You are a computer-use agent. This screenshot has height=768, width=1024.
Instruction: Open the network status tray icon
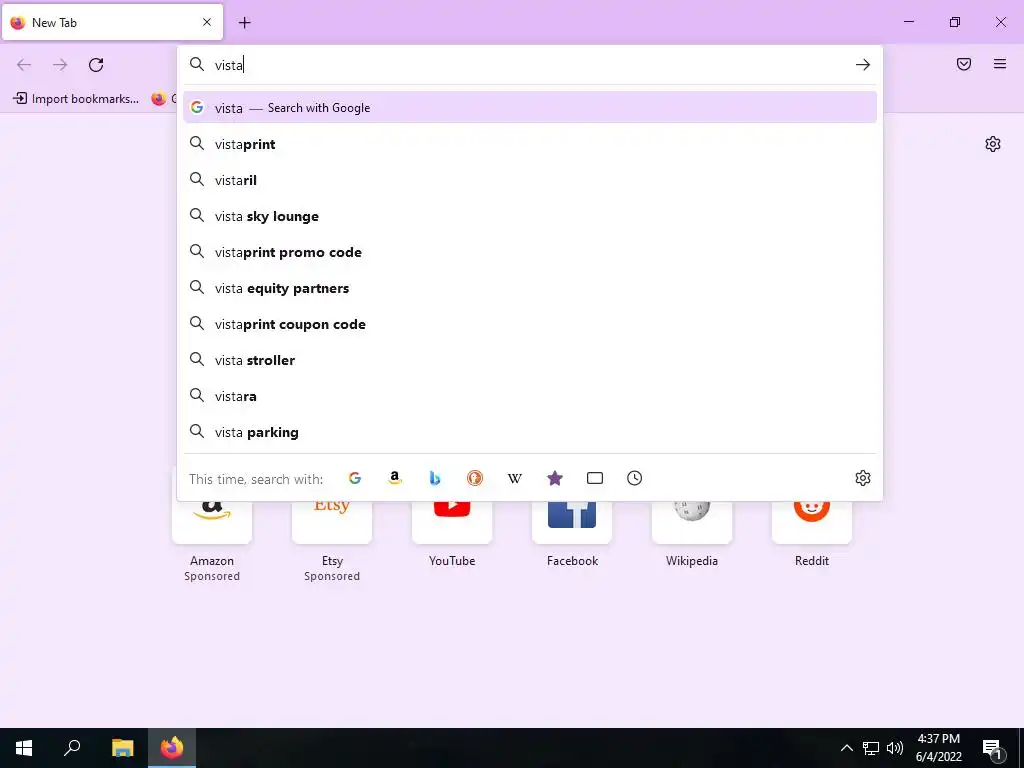coord(871,748)
